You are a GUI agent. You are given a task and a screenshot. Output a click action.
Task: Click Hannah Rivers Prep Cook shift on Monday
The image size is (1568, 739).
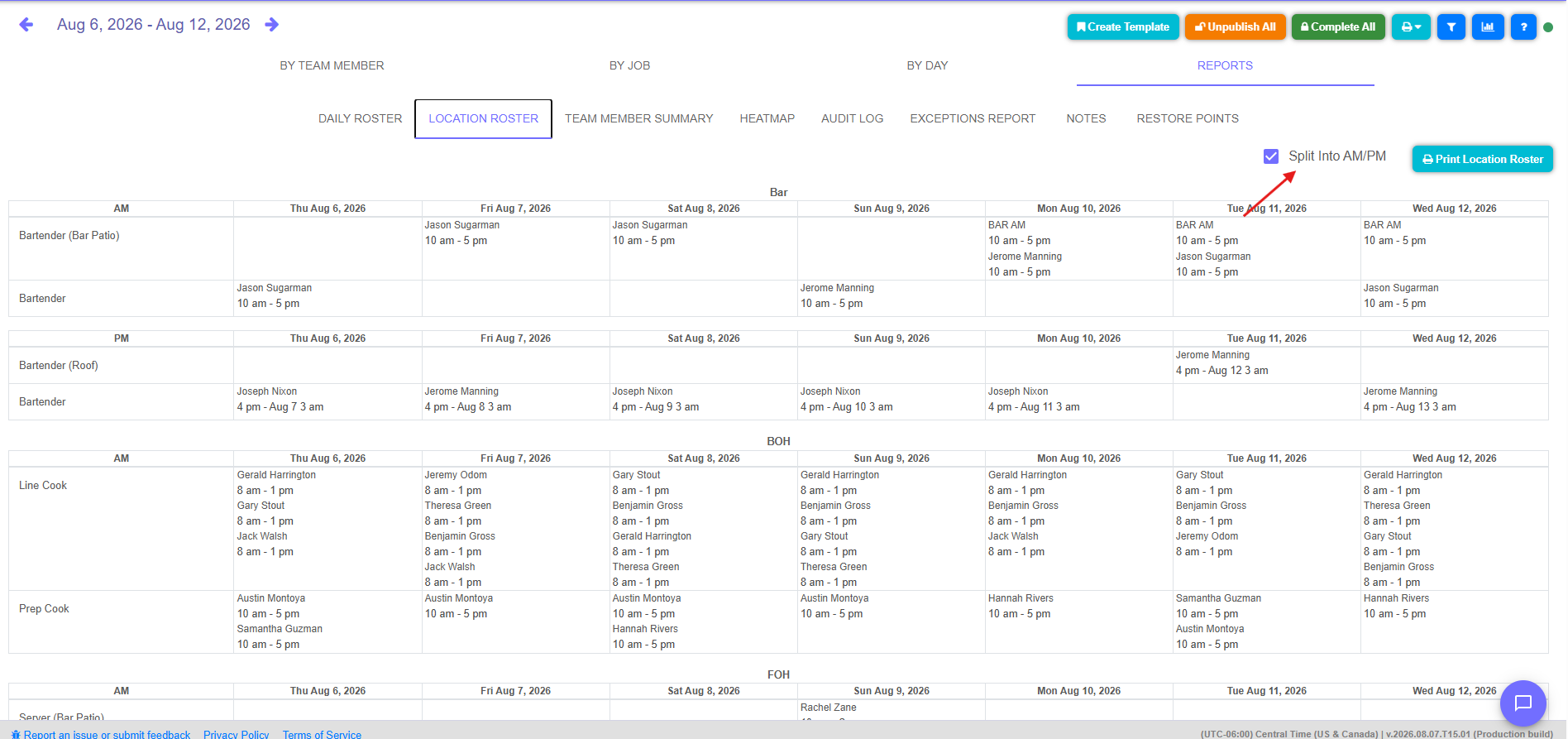1021,606
